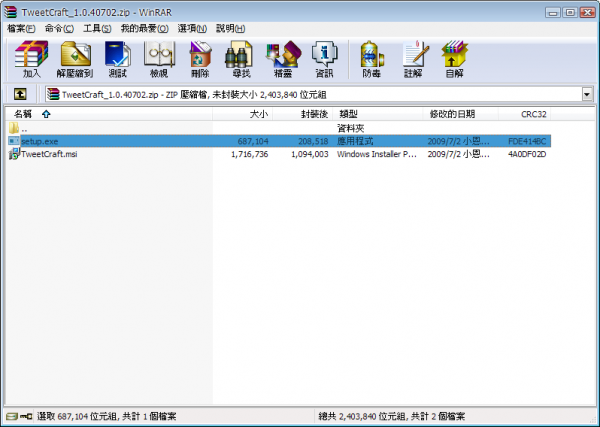Open the Help (說明) menu
This screenshot has width=600, height=427.
point(230,28)
